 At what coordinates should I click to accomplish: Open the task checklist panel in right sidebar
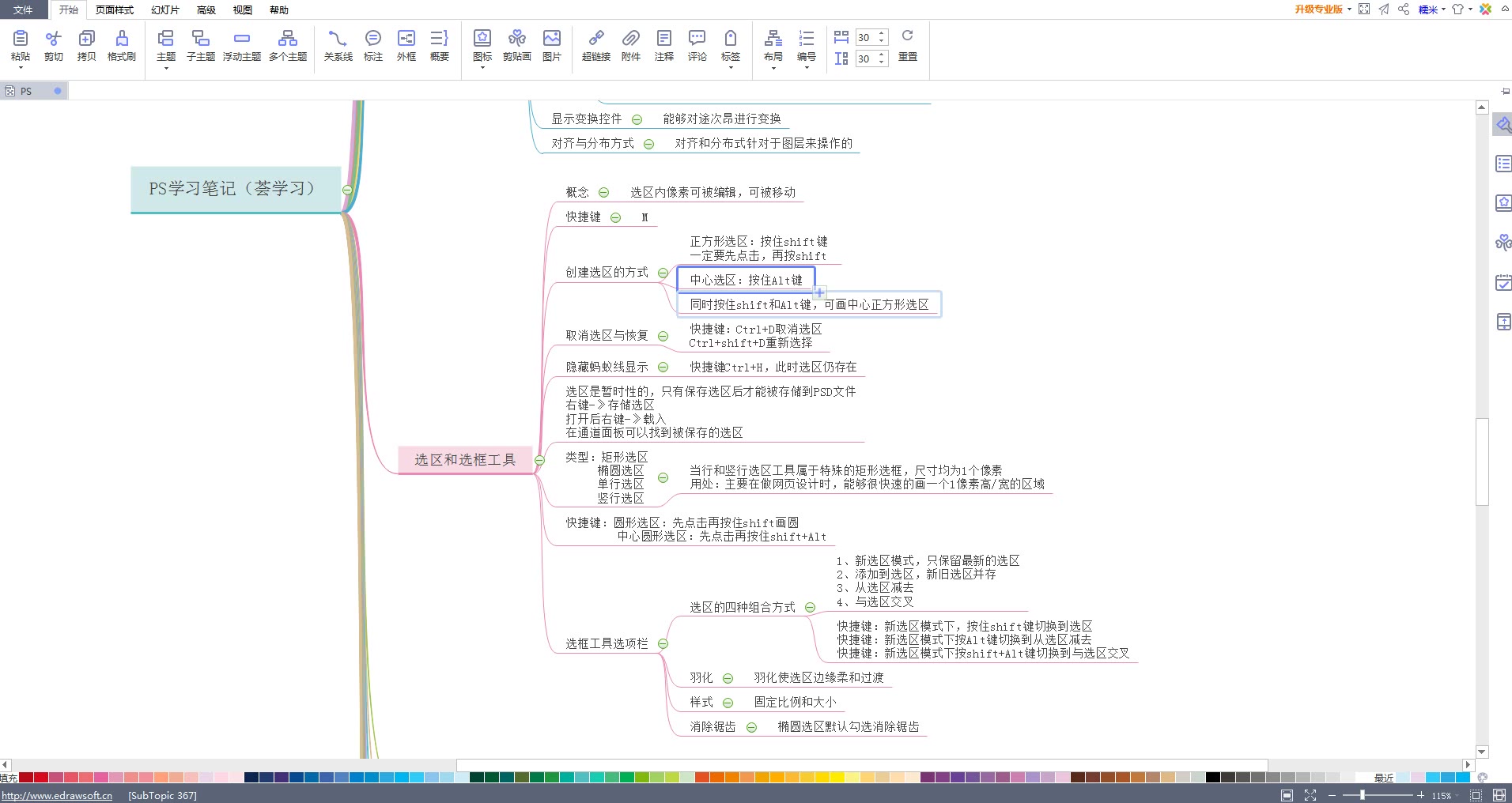[x=1503, y=282]
